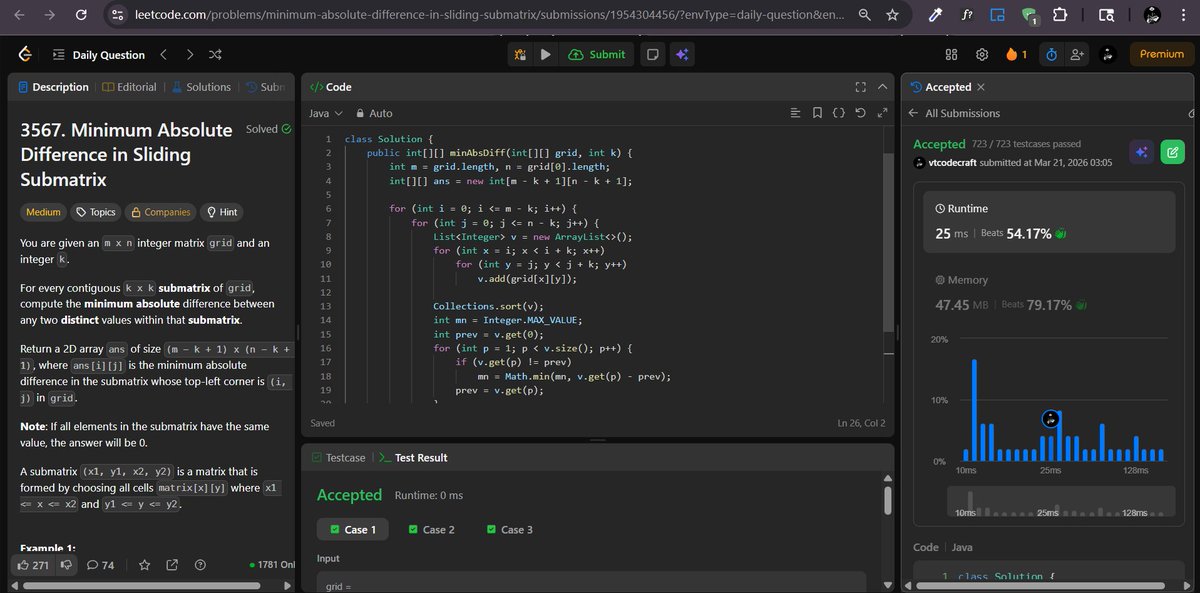Open the Daily Question problem list
The image size is (1200, 593).
[x=98, y=55]
